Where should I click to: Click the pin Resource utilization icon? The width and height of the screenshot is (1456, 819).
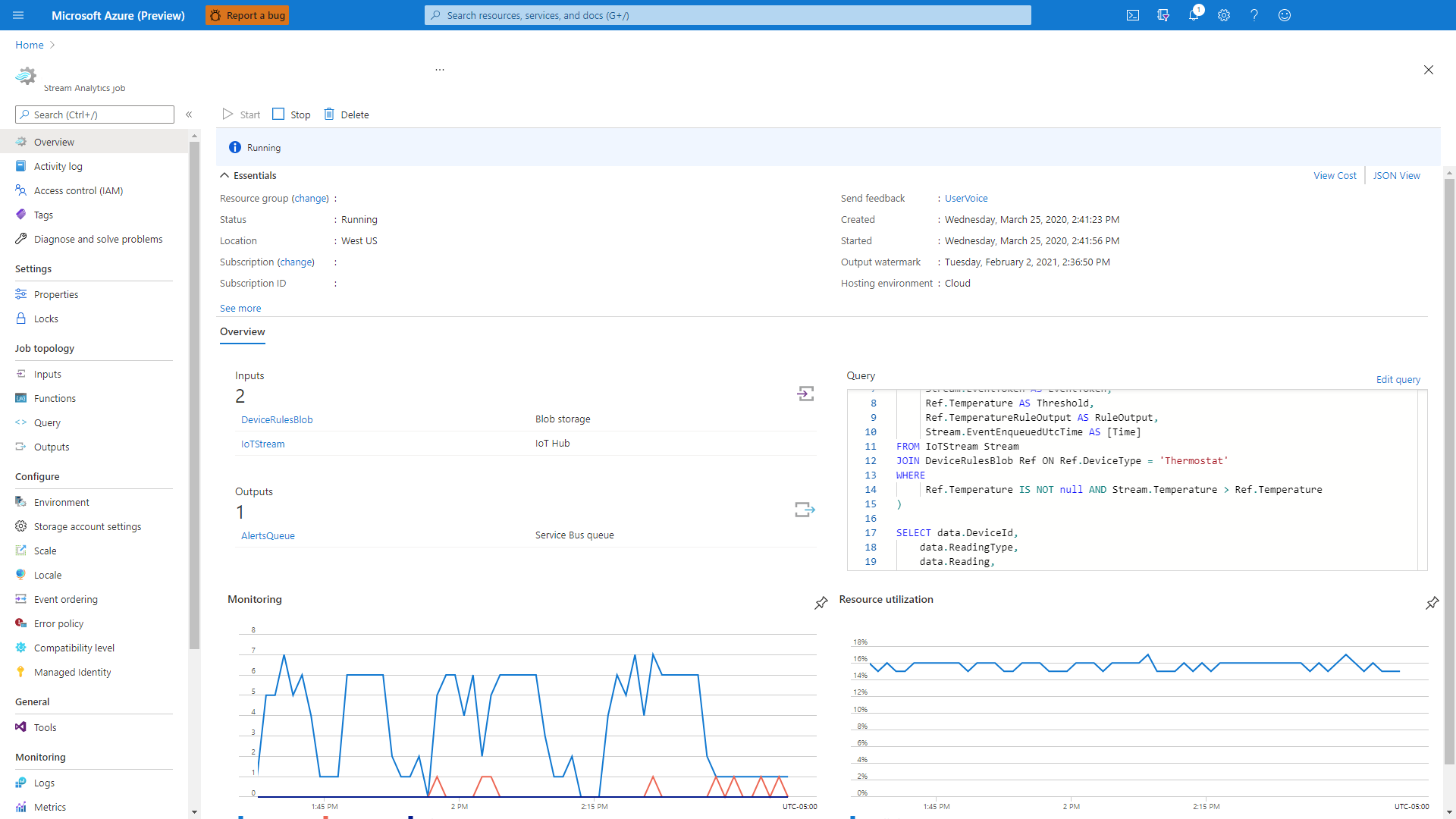(1432, 603)
